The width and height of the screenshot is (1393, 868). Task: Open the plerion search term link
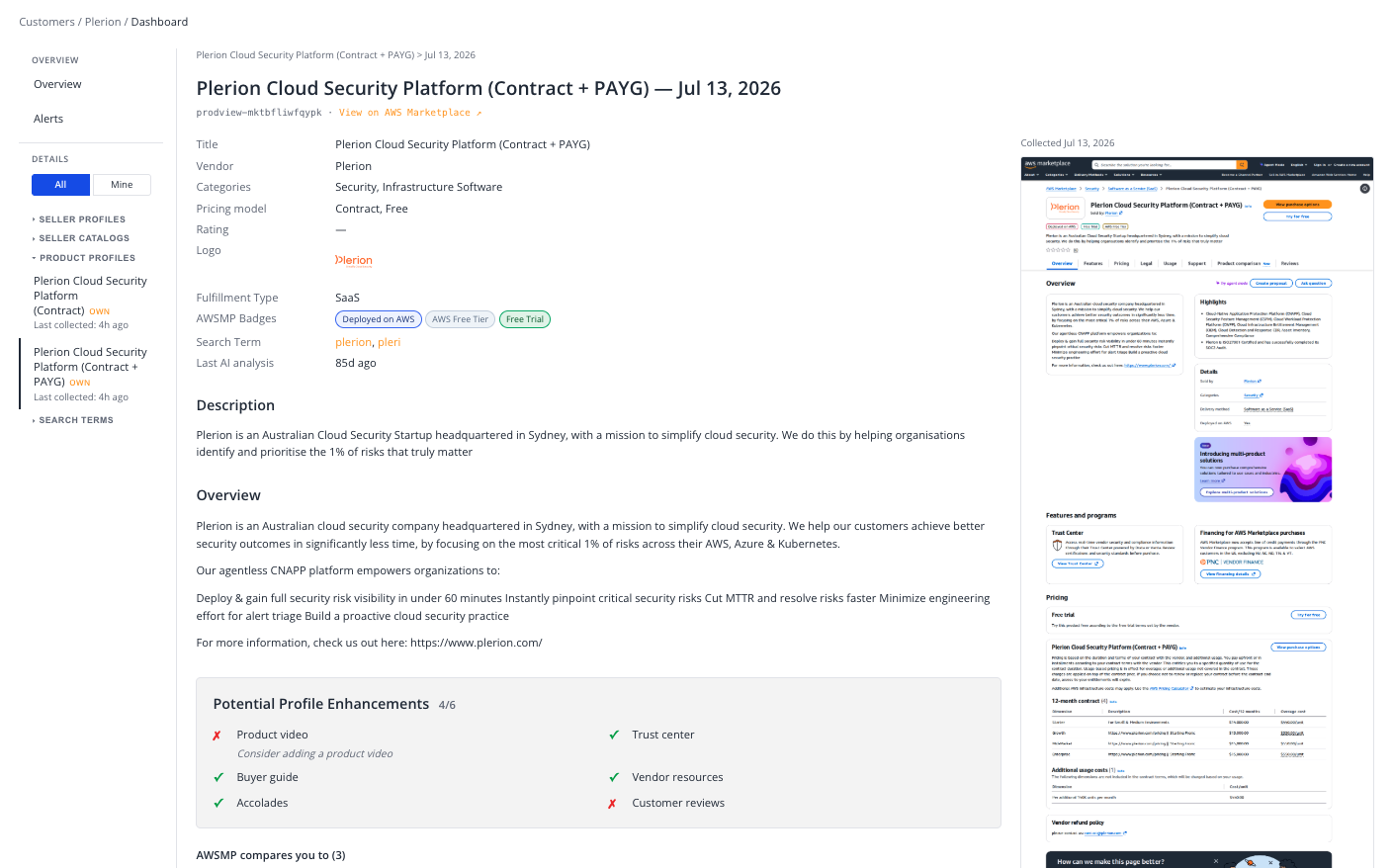click(x=353, y=342)
